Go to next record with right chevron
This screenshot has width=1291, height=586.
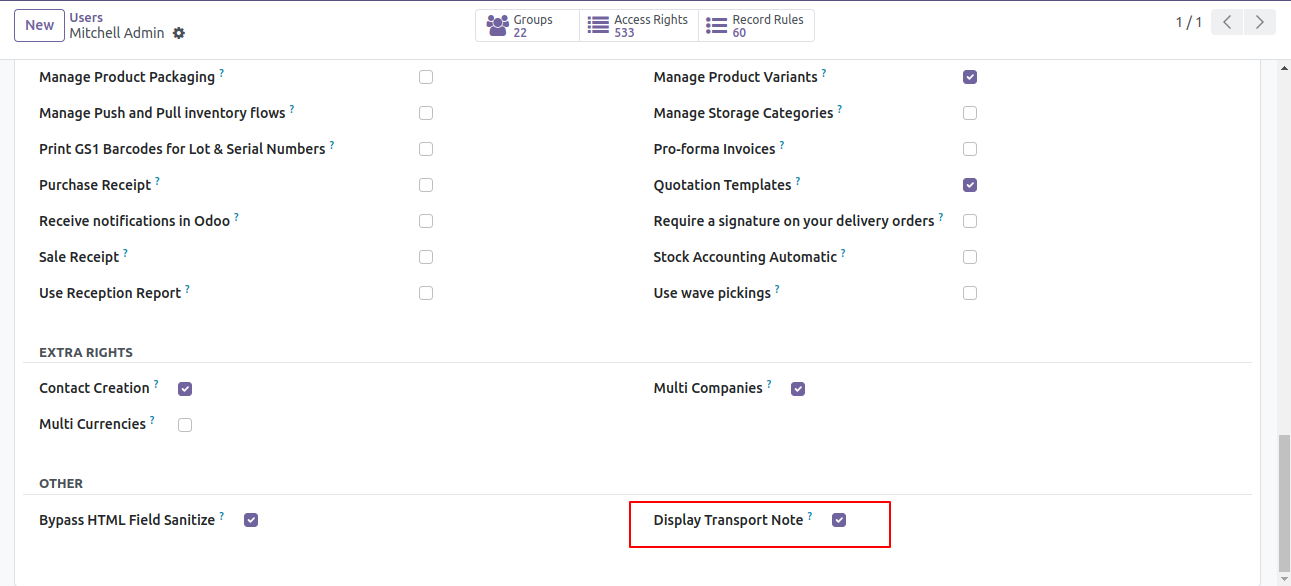point(1260,22)
